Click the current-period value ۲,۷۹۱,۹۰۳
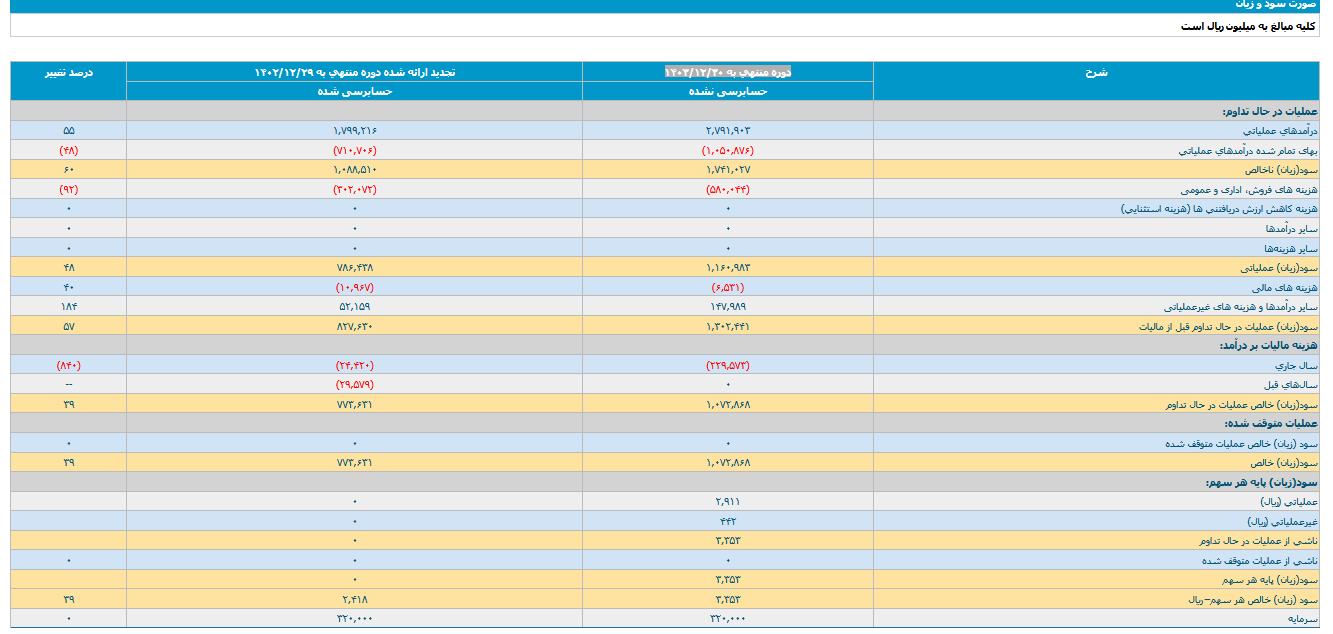Image resolution: width=1333 pixels, height=634 pixels. click(x=727, y=131)
